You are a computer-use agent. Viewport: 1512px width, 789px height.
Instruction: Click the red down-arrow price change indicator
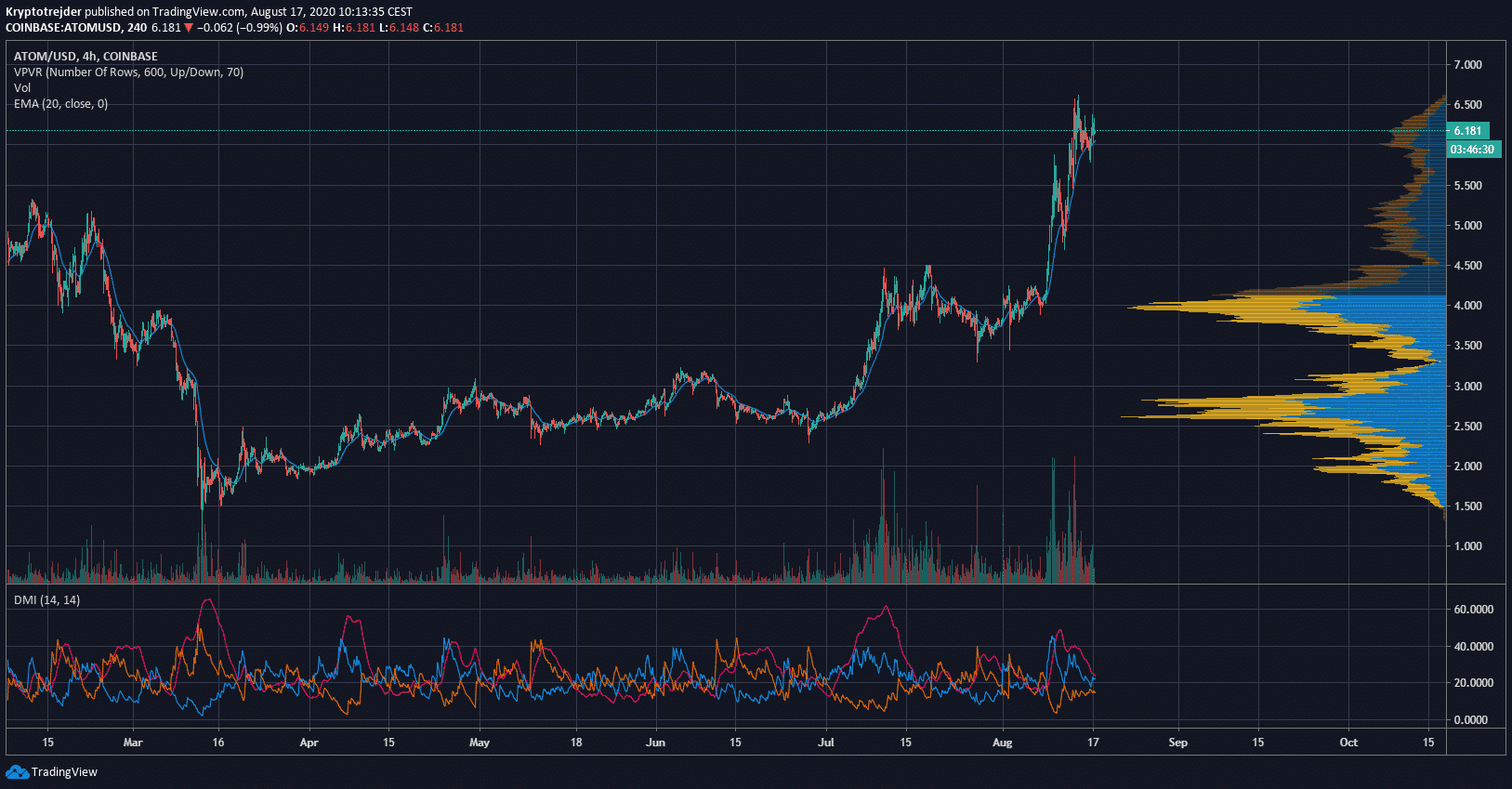pos(189,28)
